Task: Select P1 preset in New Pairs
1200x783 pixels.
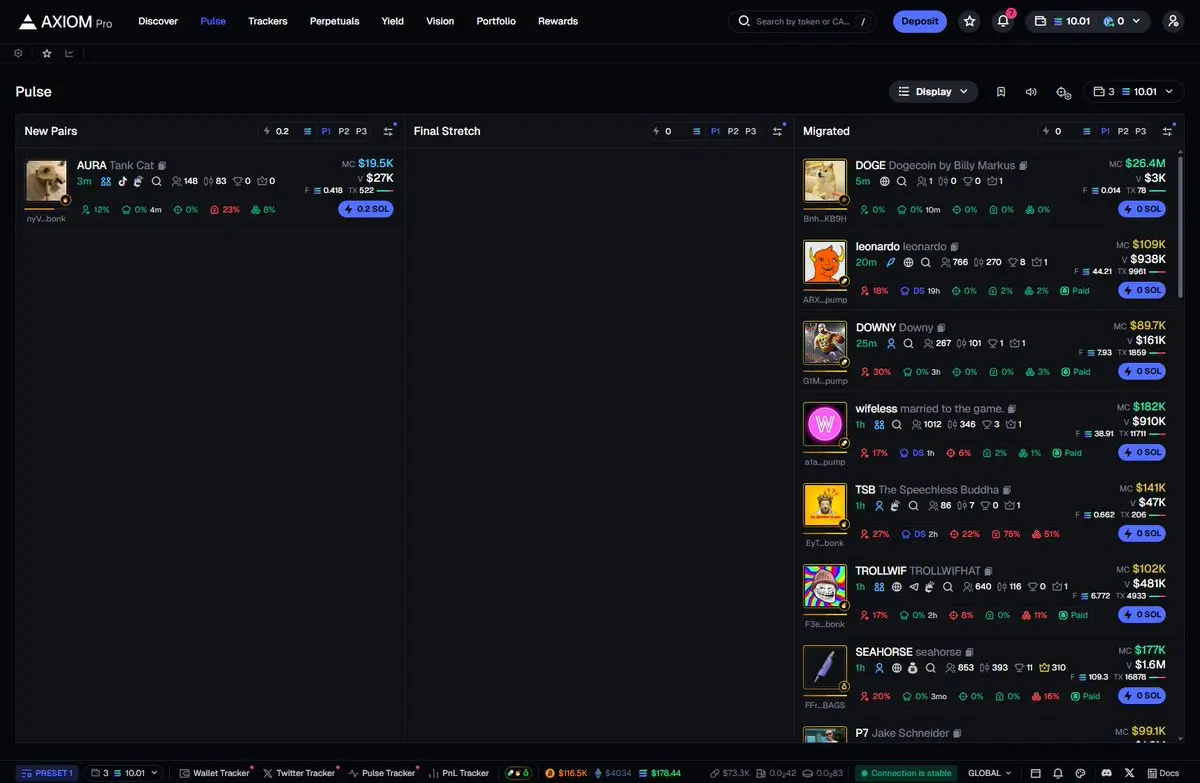Action: click(x=326, y=131)
